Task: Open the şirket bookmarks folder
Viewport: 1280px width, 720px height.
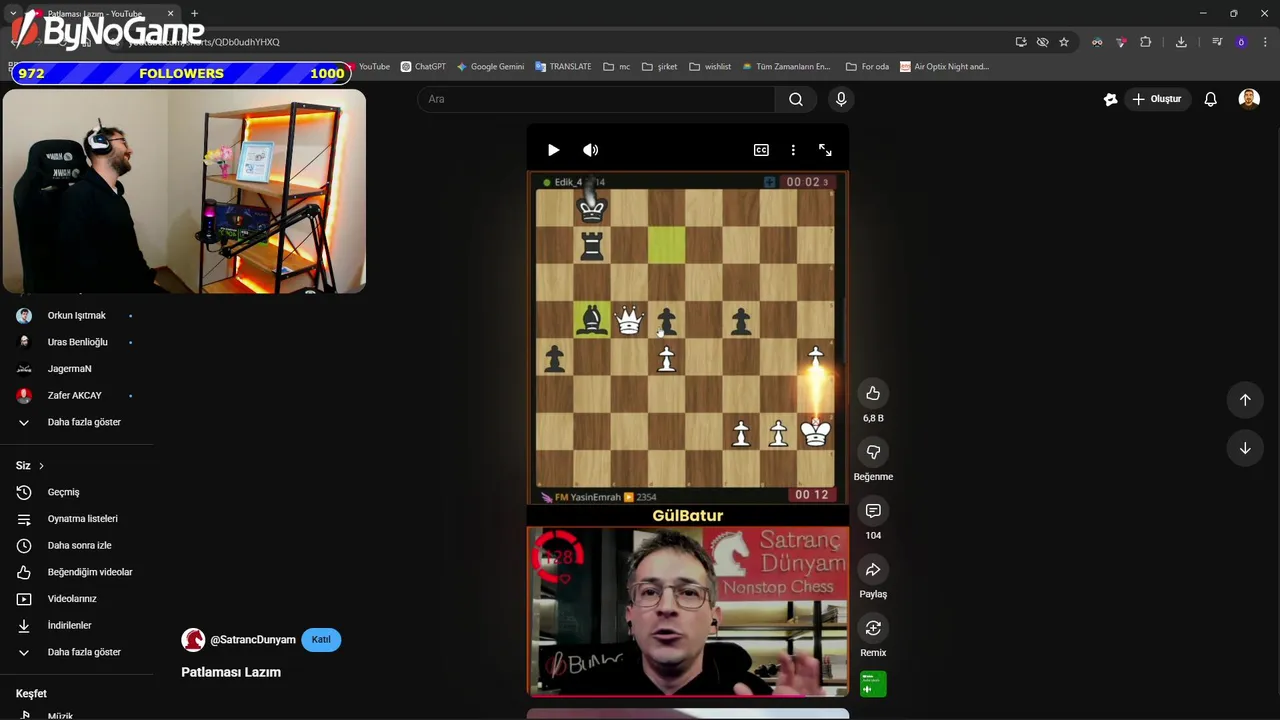Action: point(660,67)
